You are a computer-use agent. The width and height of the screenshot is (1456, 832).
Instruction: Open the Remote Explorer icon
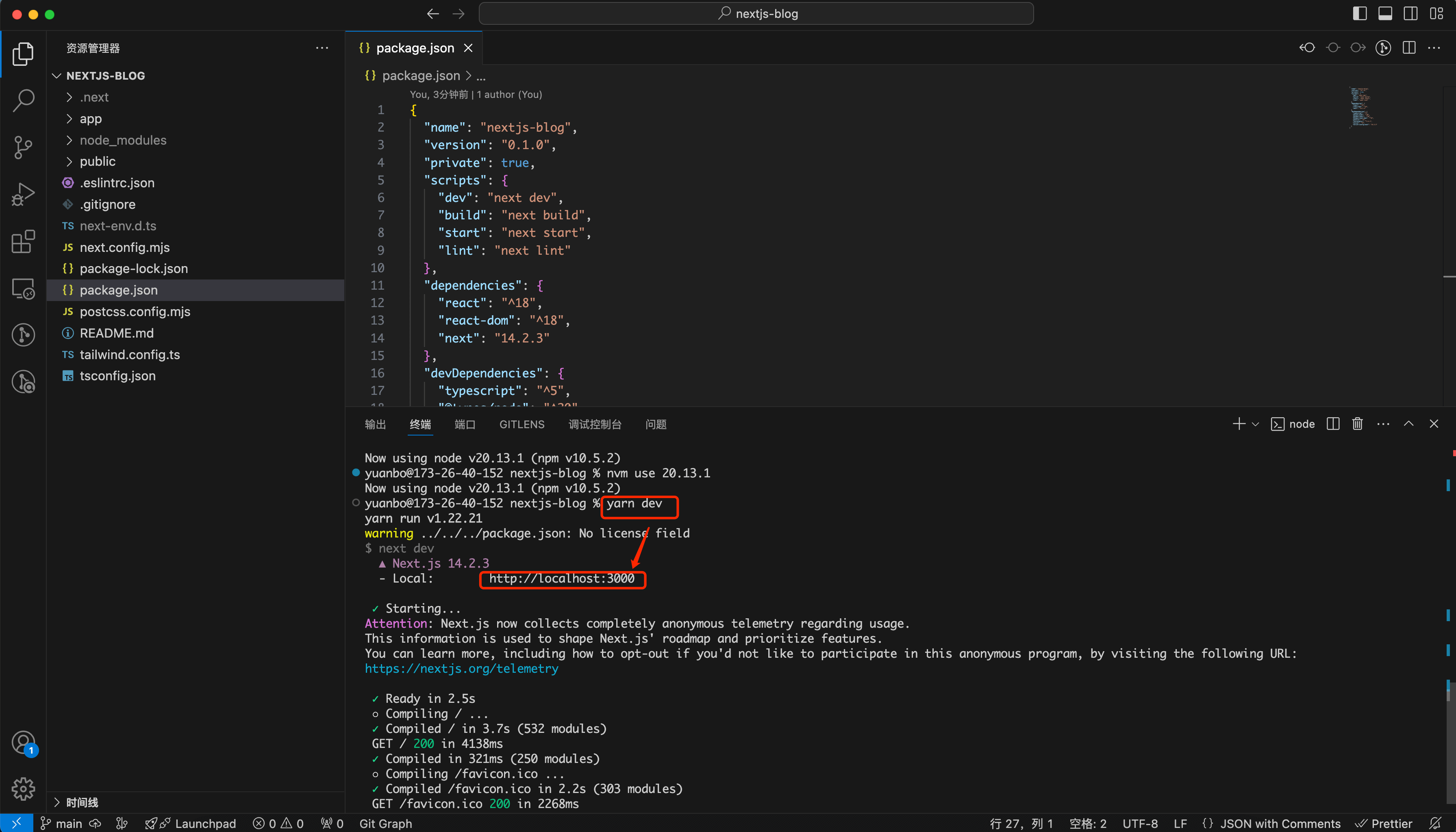[x=23, y=289]
